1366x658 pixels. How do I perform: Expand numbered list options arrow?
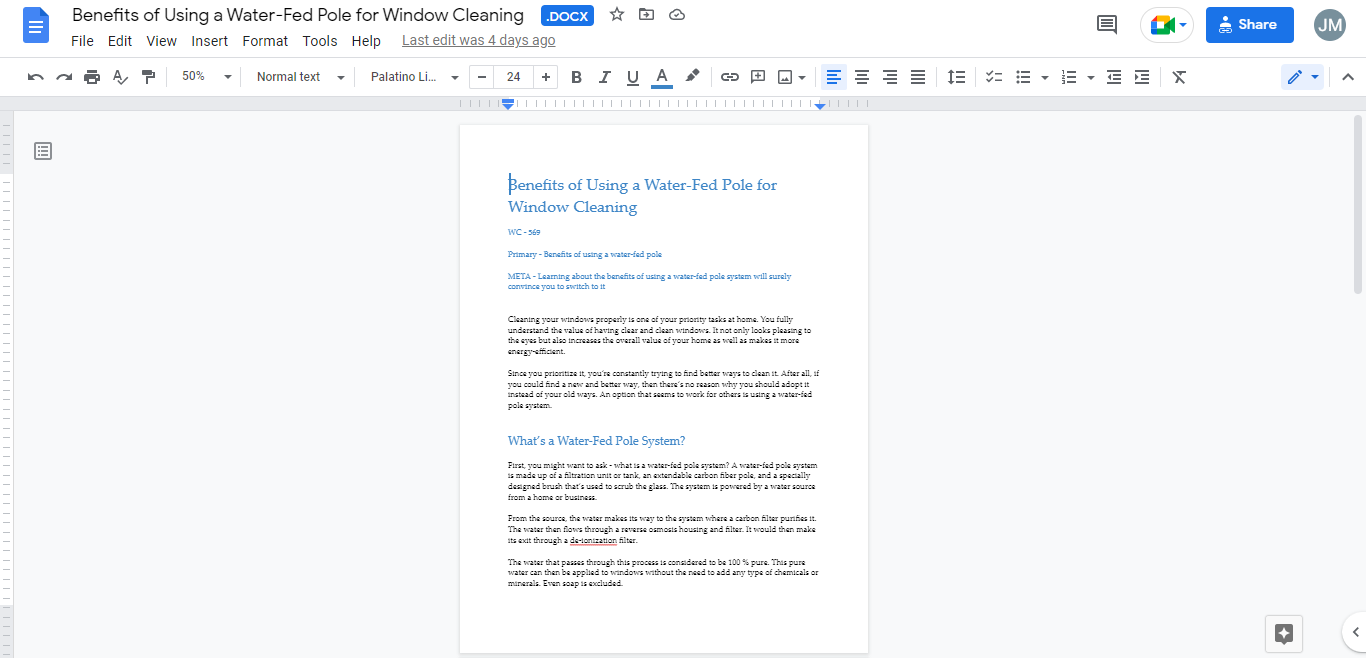pyautogui.click(x=1091, y=77)
